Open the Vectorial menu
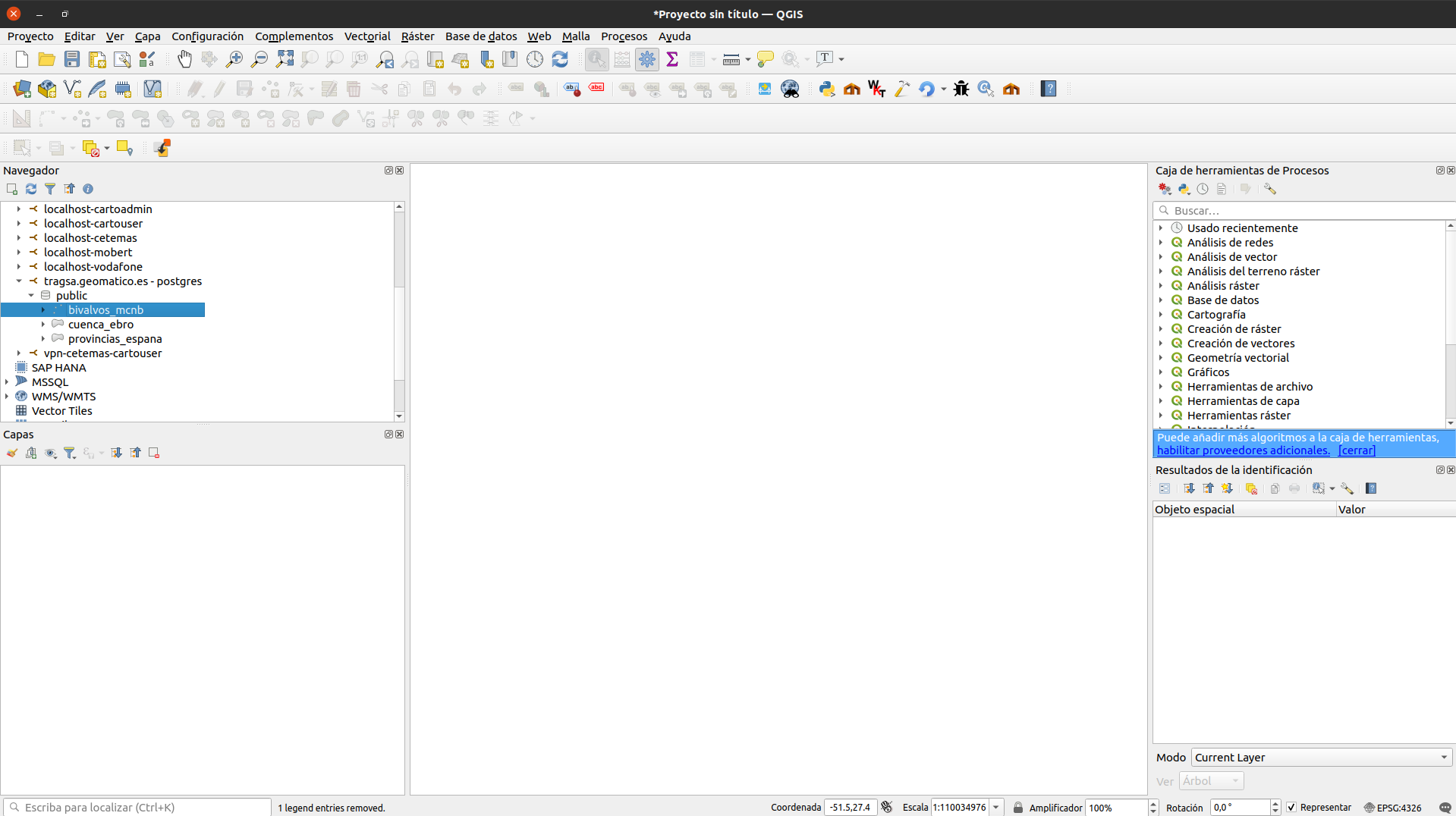This screenshot has width=1456, height=816. [x=367, y=36]
